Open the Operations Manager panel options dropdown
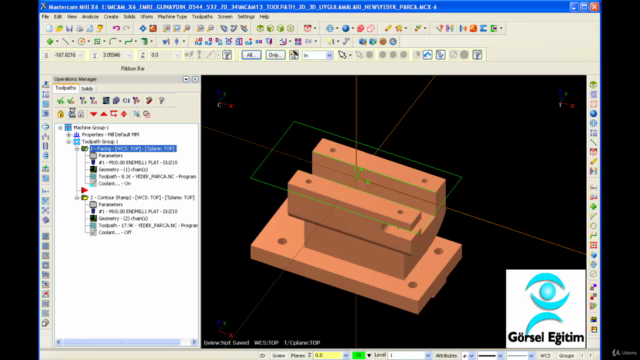The image size is (640, 360). 186,79
